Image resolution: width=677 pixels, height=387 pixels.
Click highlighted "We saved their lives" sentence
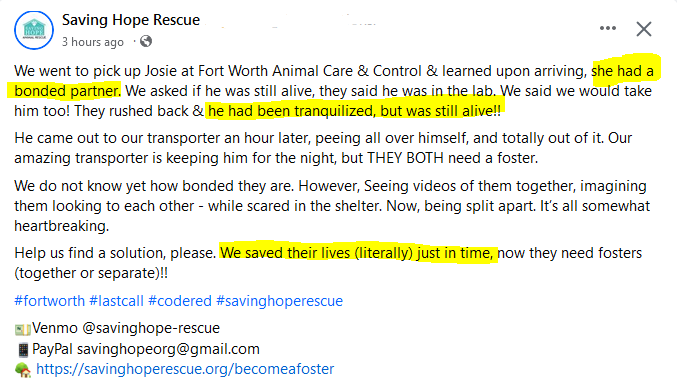click(285, 253)
